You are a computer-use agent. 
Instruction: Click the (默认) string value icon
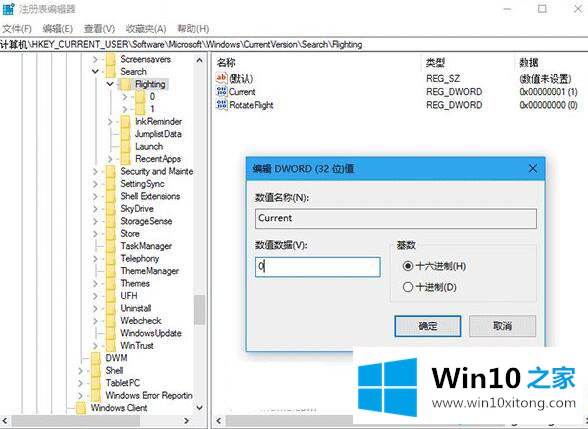coord(222,78)
